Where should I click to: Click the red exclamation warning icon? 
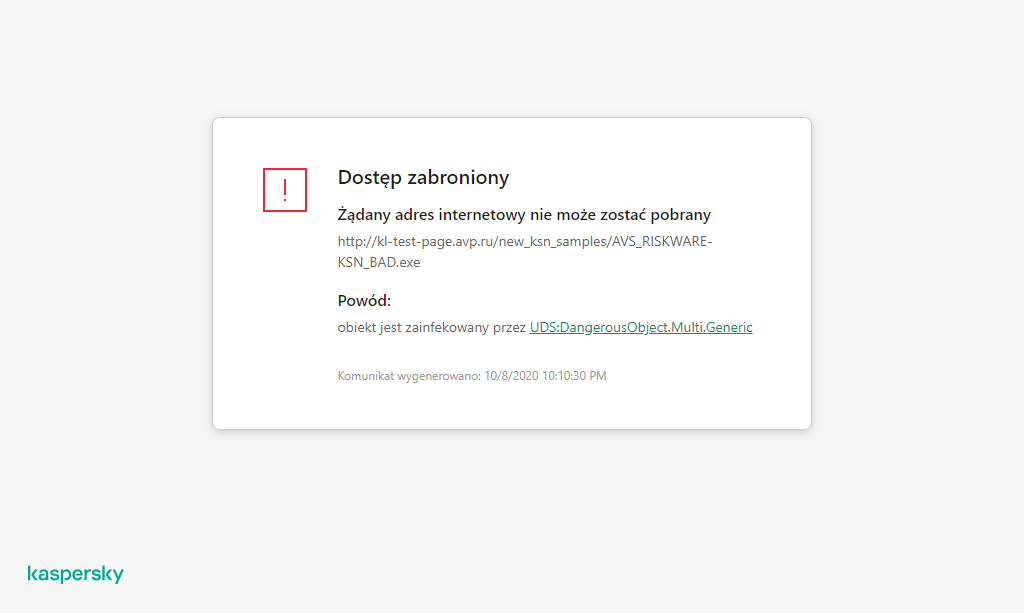tap(285, 189)
